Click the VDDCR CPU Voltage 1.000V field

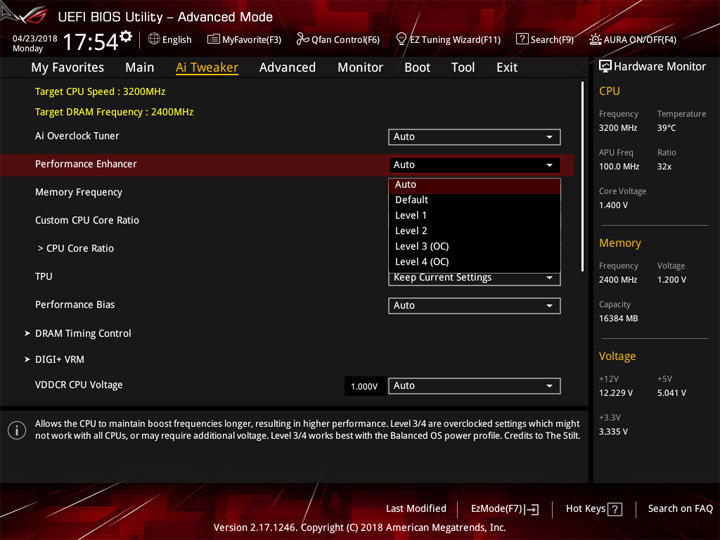tap(365, 386)
